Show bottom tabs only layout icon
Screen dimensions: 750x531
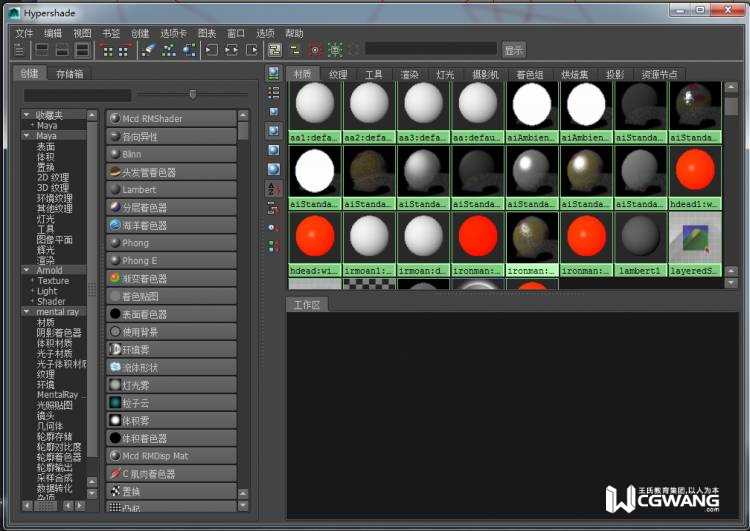[62, 50]
